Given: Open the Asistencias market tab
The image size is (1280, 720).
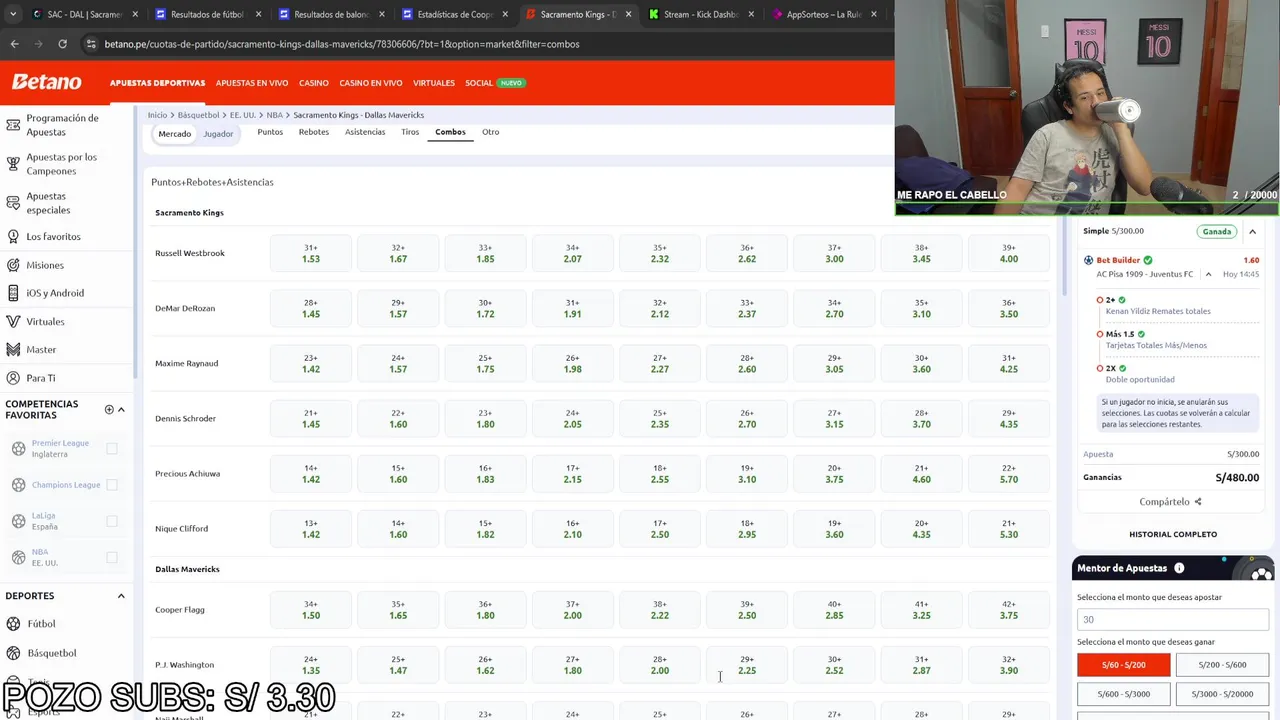Looking at the screenshot, I should [x=365, y=132].
